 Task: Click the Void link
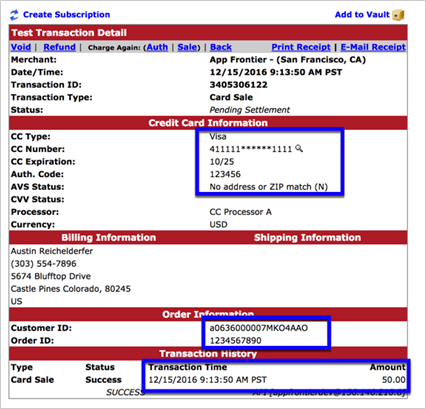pyautogui.click(x=21, y=47)
